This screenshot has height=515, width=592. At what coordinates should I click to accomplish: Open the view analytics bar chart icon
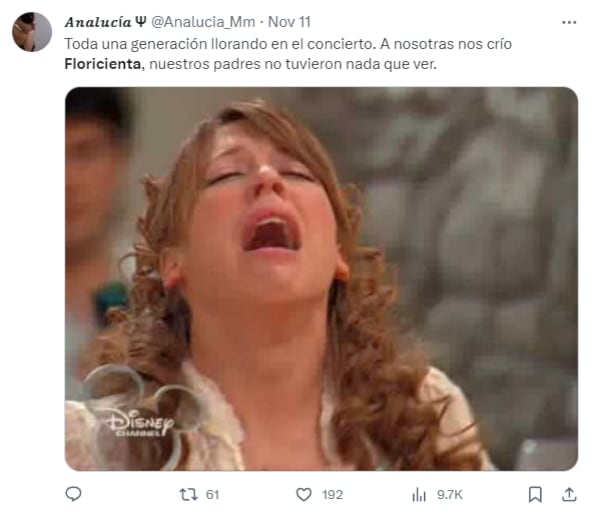point(419,495)
